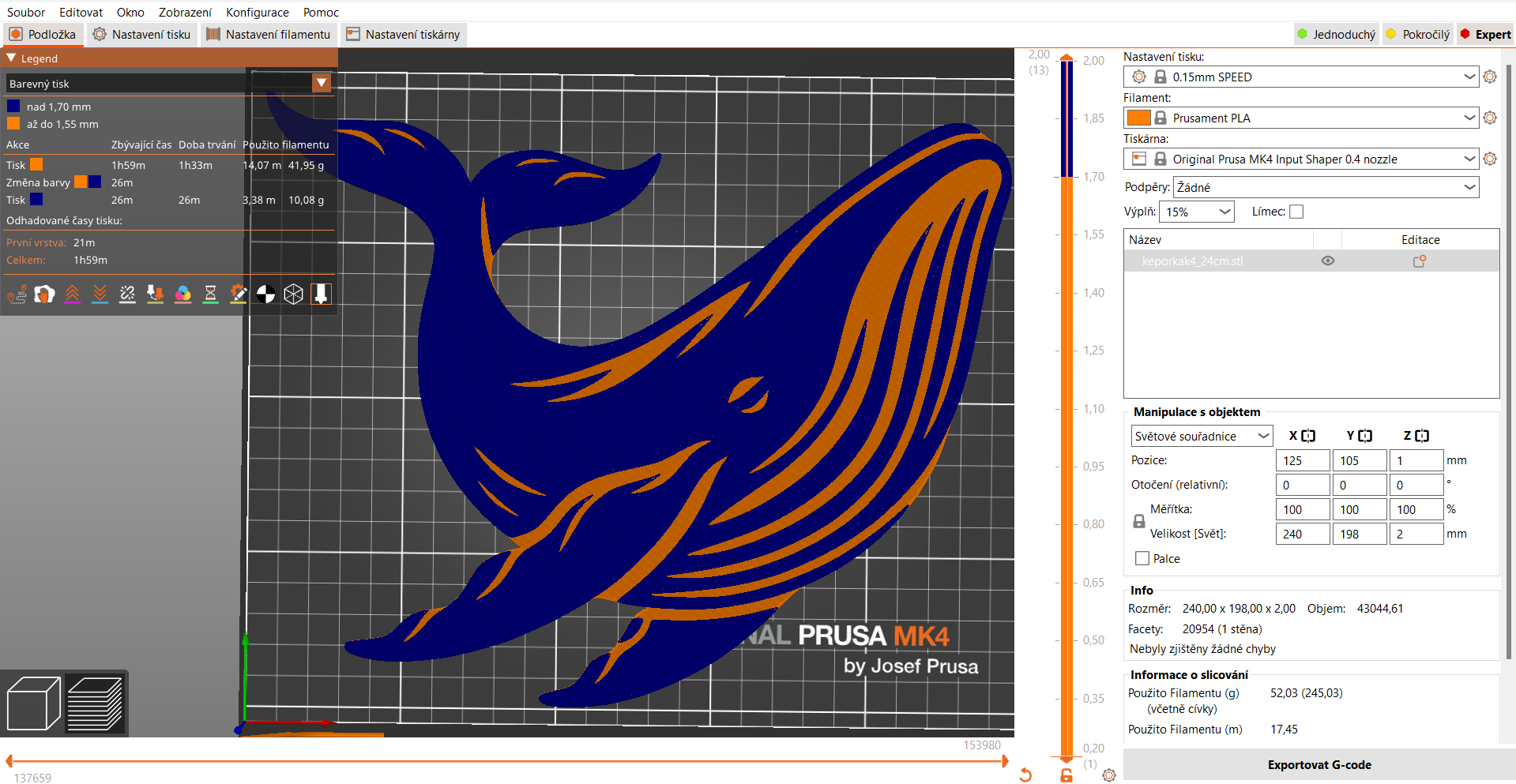Open the Zobrazení menu
The height and width of the screenshot is (784, 1516).
(185, 12)
